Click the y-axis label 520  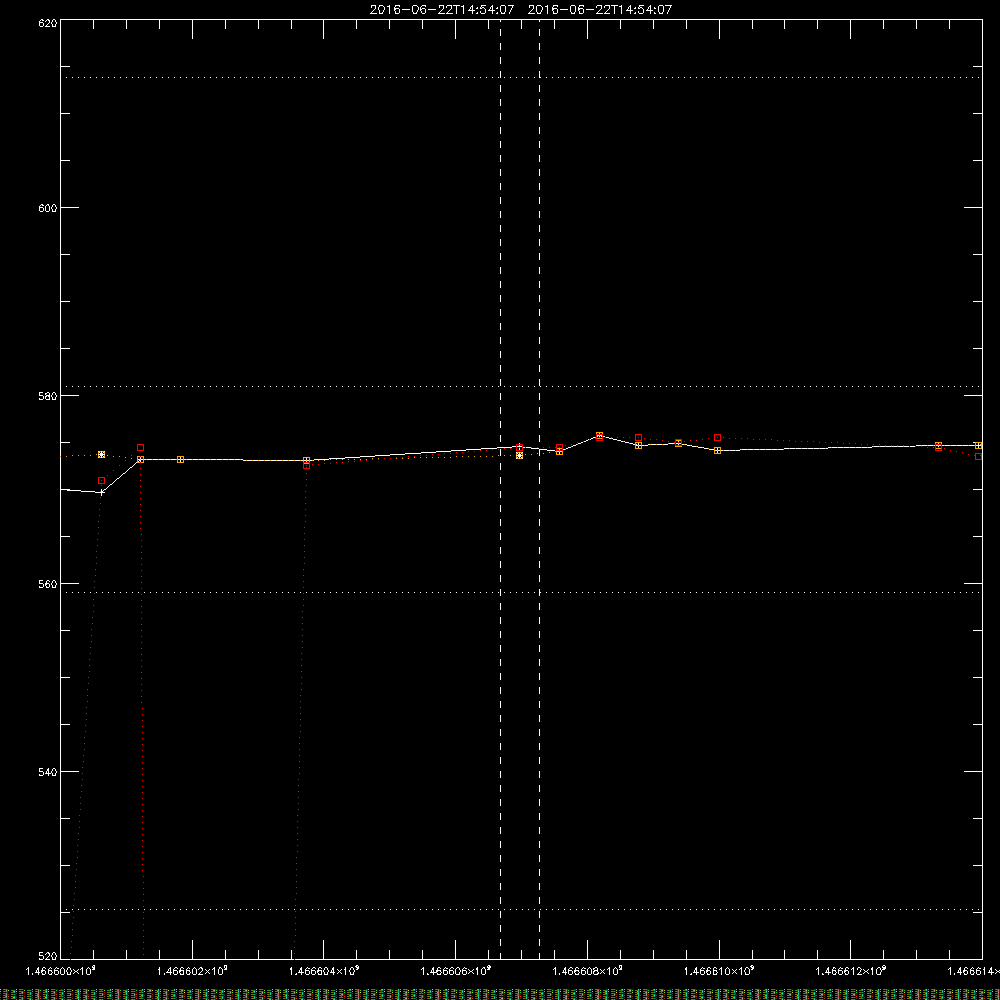(48, 956)
